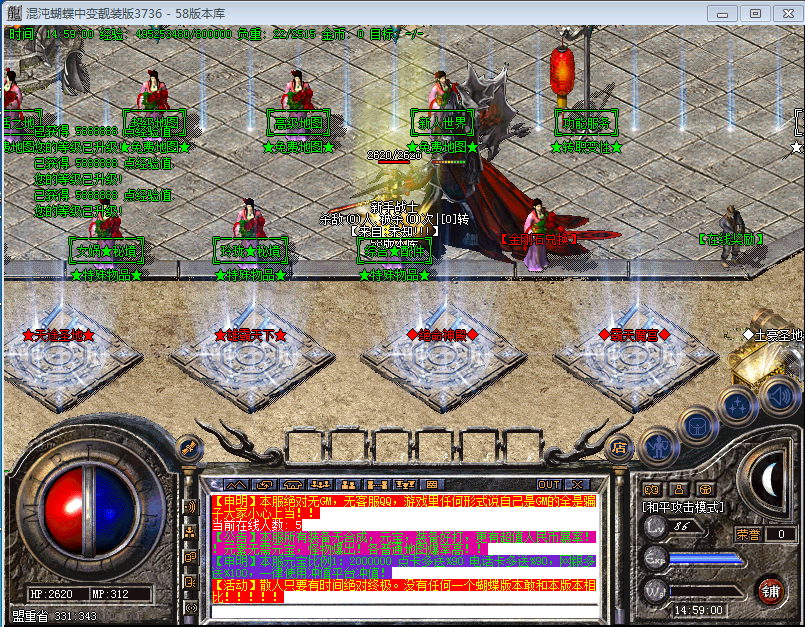Viewport: 805px width, 627px height.
Task: Click the HP:2620 readout
Action: click(51, 594)
